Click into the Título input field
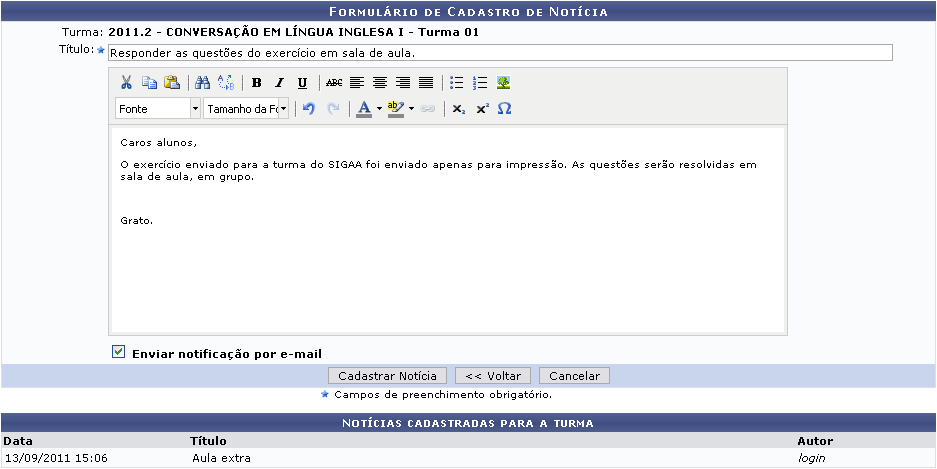 point(498,52)
